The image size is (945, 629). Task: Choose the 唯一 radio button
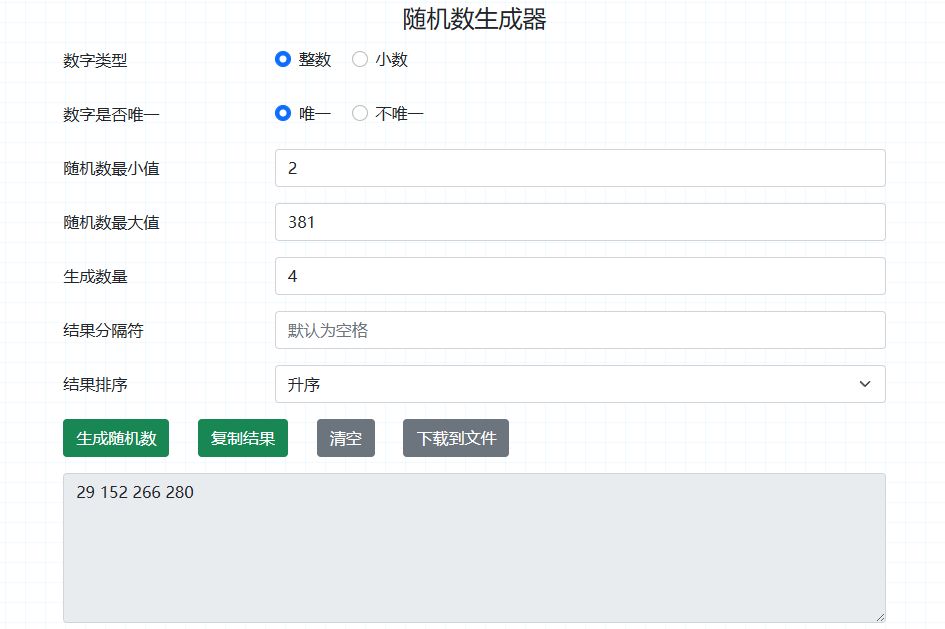click(283, 113)
